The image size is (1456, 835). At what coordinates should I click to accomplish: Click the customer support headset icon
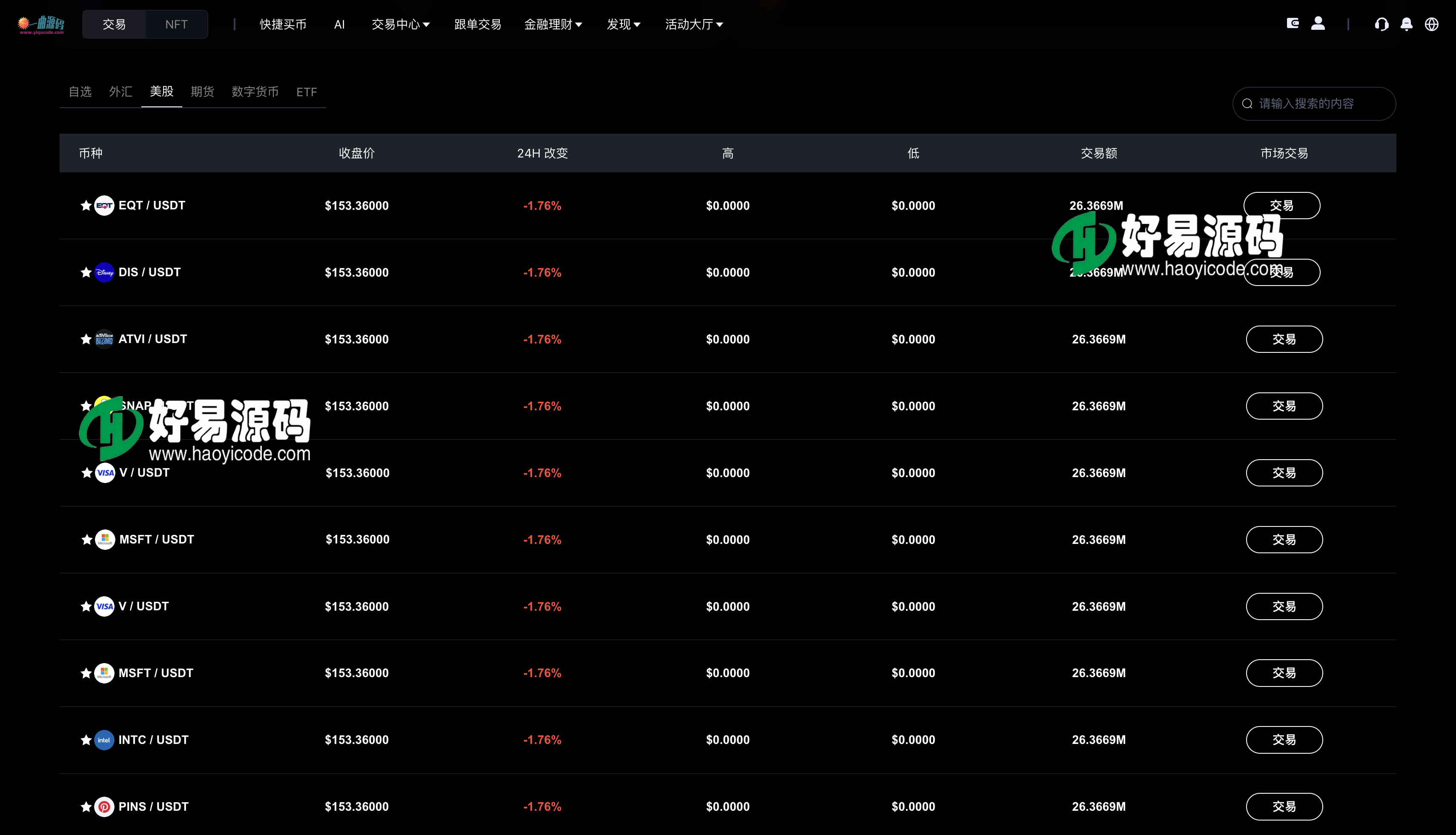pyautogui.click(x=1381, y=24)
